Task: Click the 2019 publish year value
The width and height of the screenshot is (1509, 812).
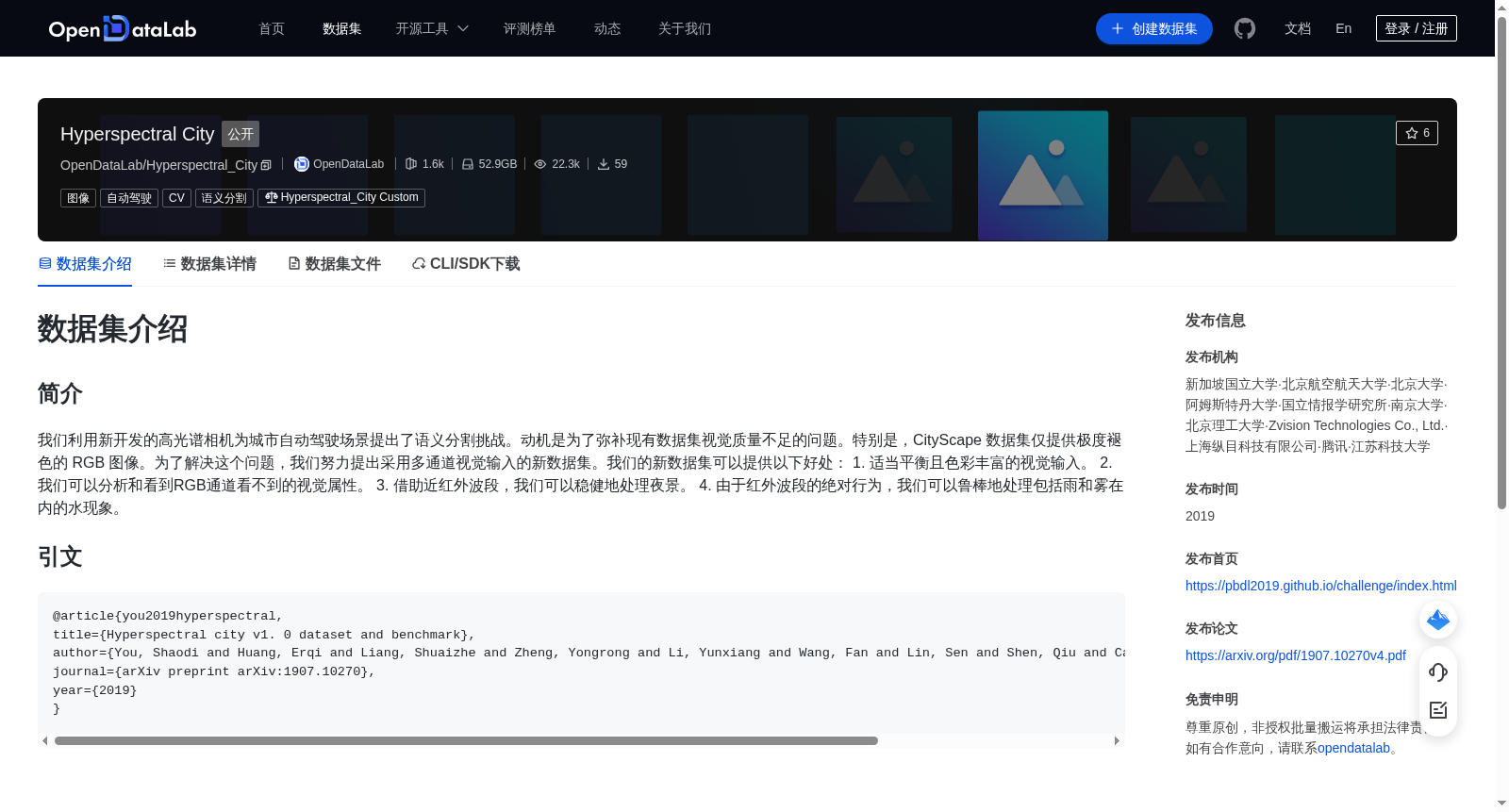Action: click(x=1200, y=516)
